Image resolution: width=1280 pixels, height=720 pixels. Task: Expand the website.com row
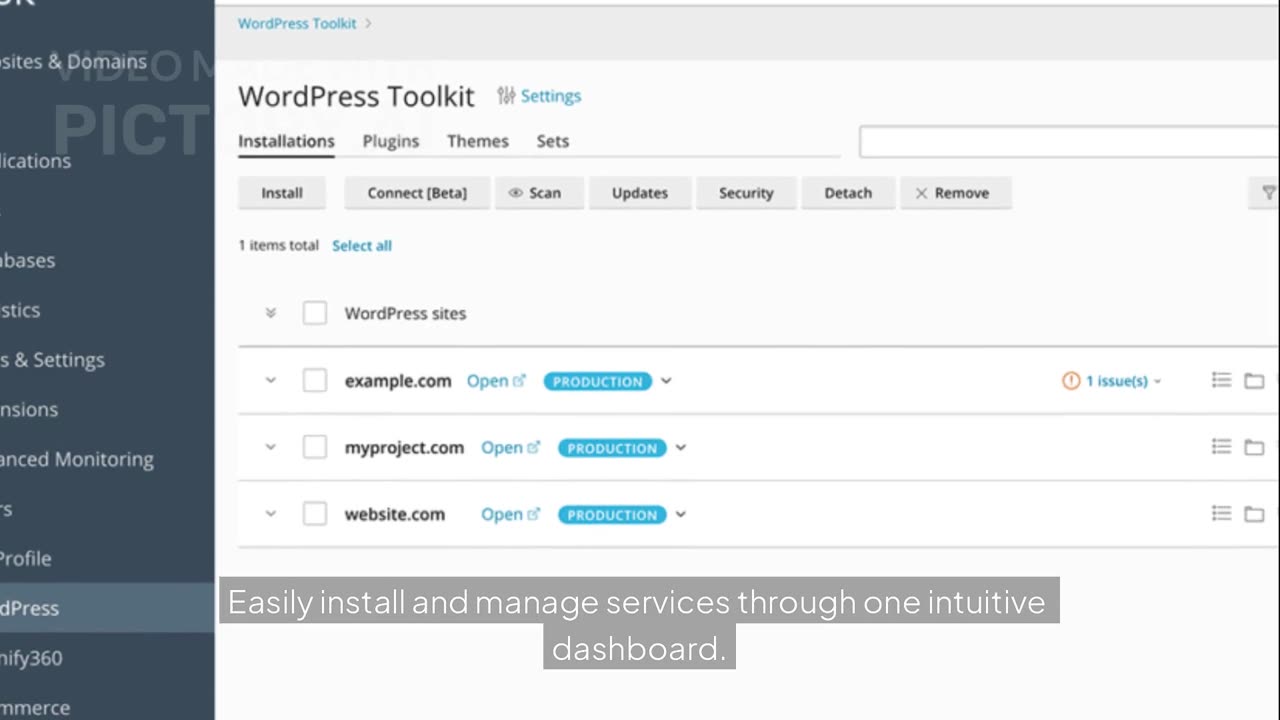270,515
